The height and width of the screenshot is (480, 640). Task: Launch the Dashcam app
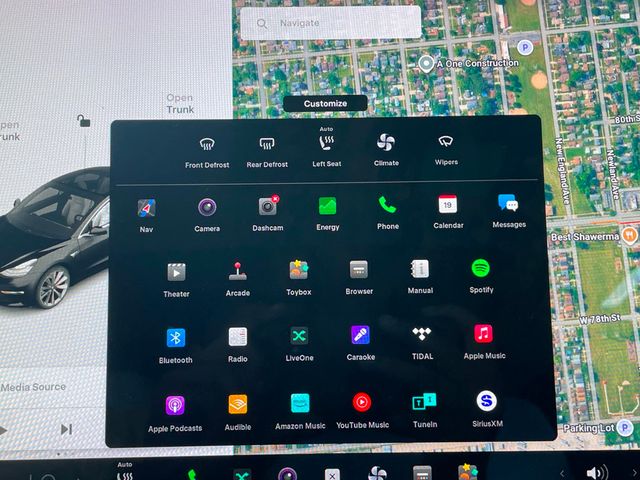coord(267,207)
